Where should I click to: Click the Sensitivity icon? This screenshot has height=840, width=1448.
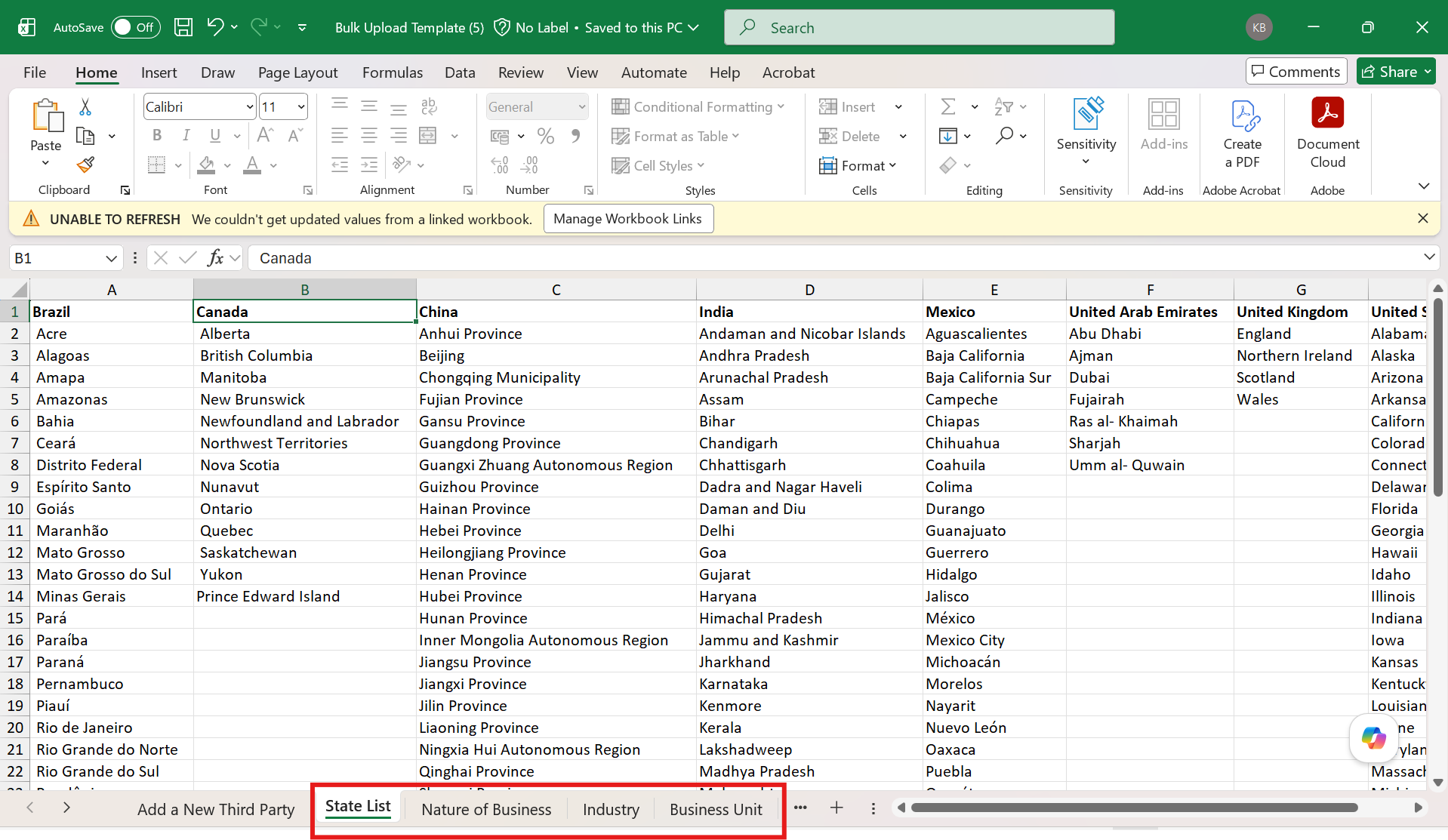pyautogui.click(x=1086, y=115)
